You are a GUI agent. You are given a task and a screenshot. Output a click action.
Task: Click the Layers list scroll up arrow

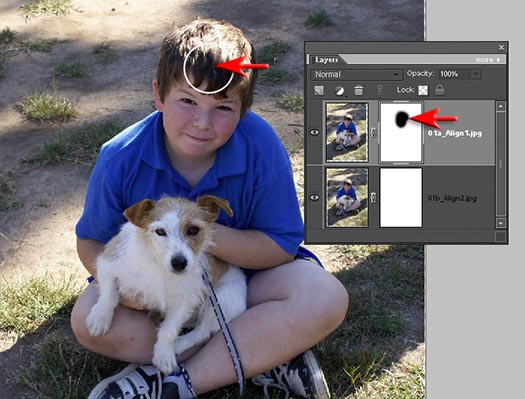tap(501, 107)
